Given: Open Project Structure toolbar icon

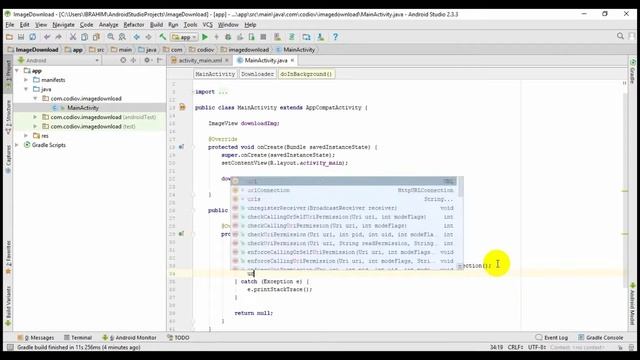Looking at the screenshot, I should (306, 37).
